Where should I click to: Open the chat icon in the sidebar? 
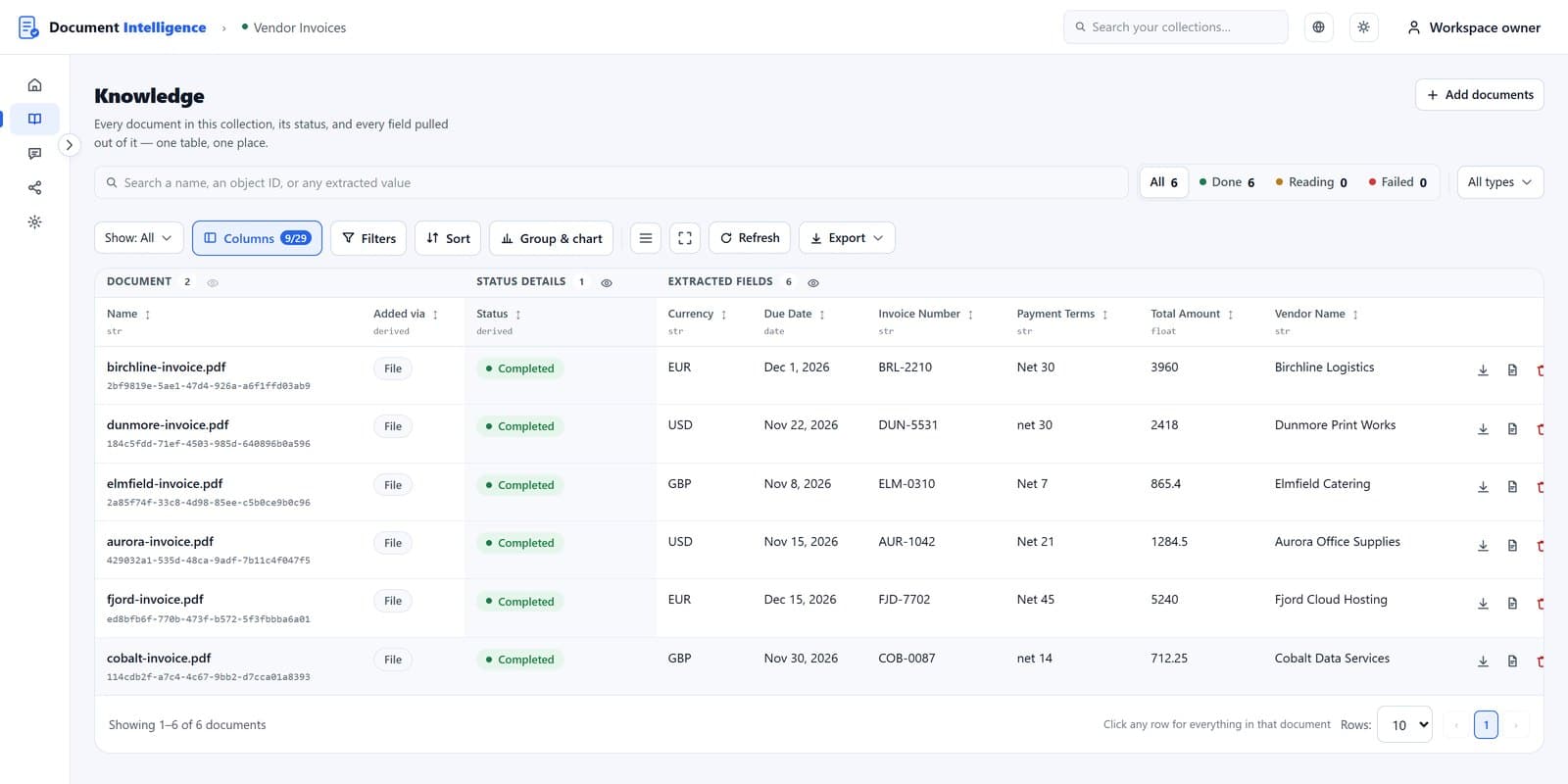coord(34,154)
